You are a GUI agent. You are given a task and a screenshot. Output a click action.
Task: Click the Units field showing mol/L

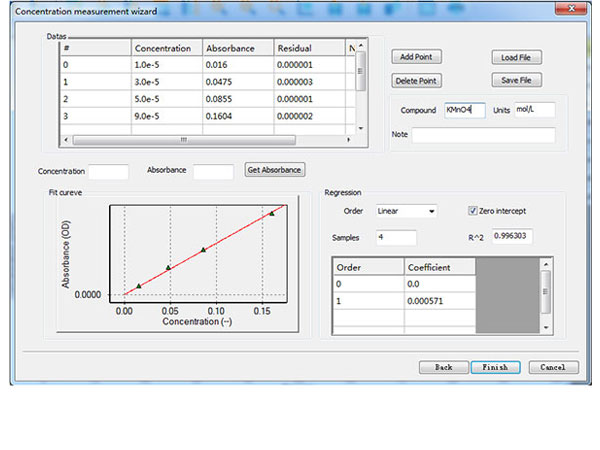coord(534,110)
